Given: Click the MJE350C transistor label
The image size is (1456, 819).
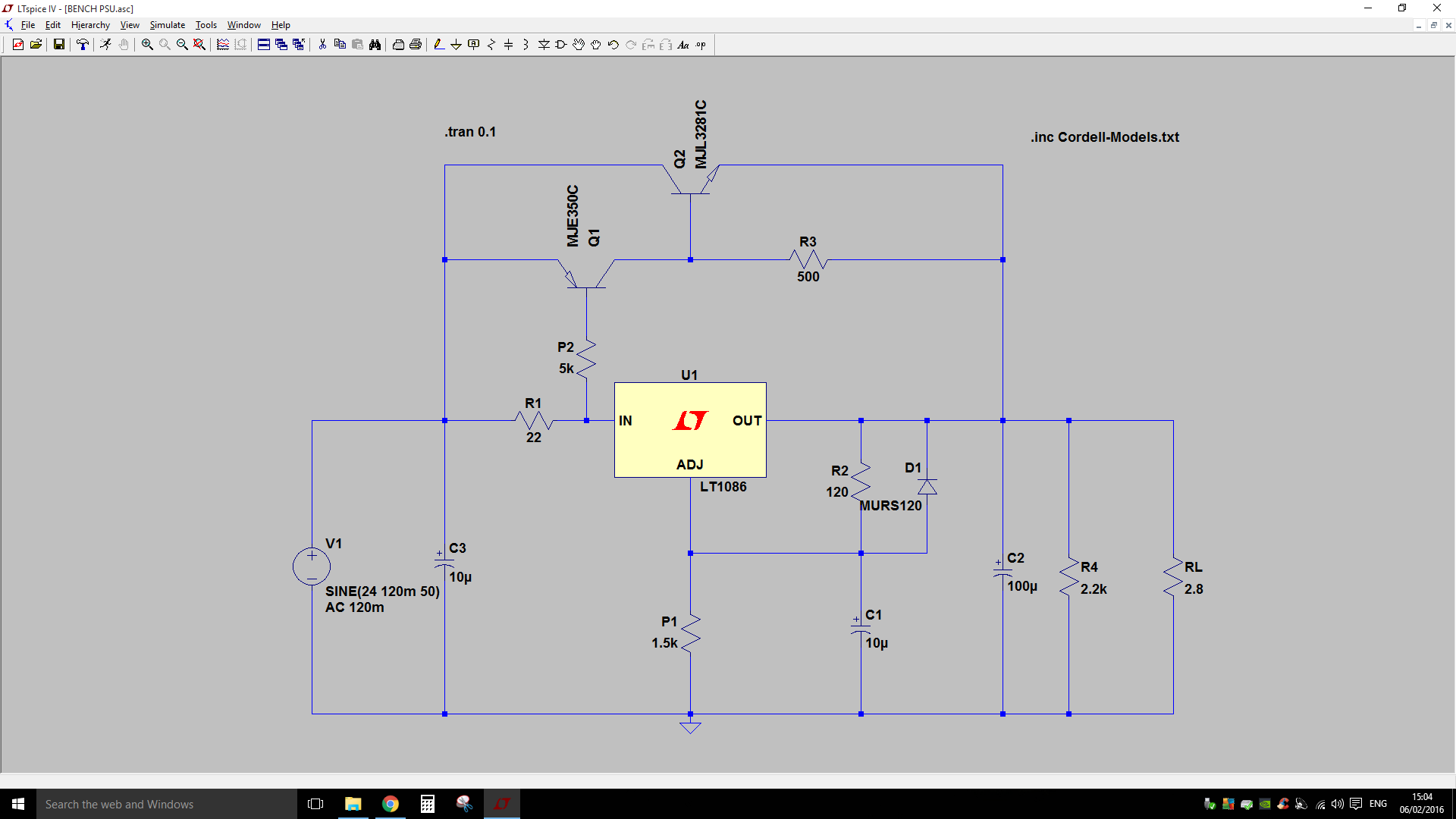Looking at the screenshot, I should [573, 215].
